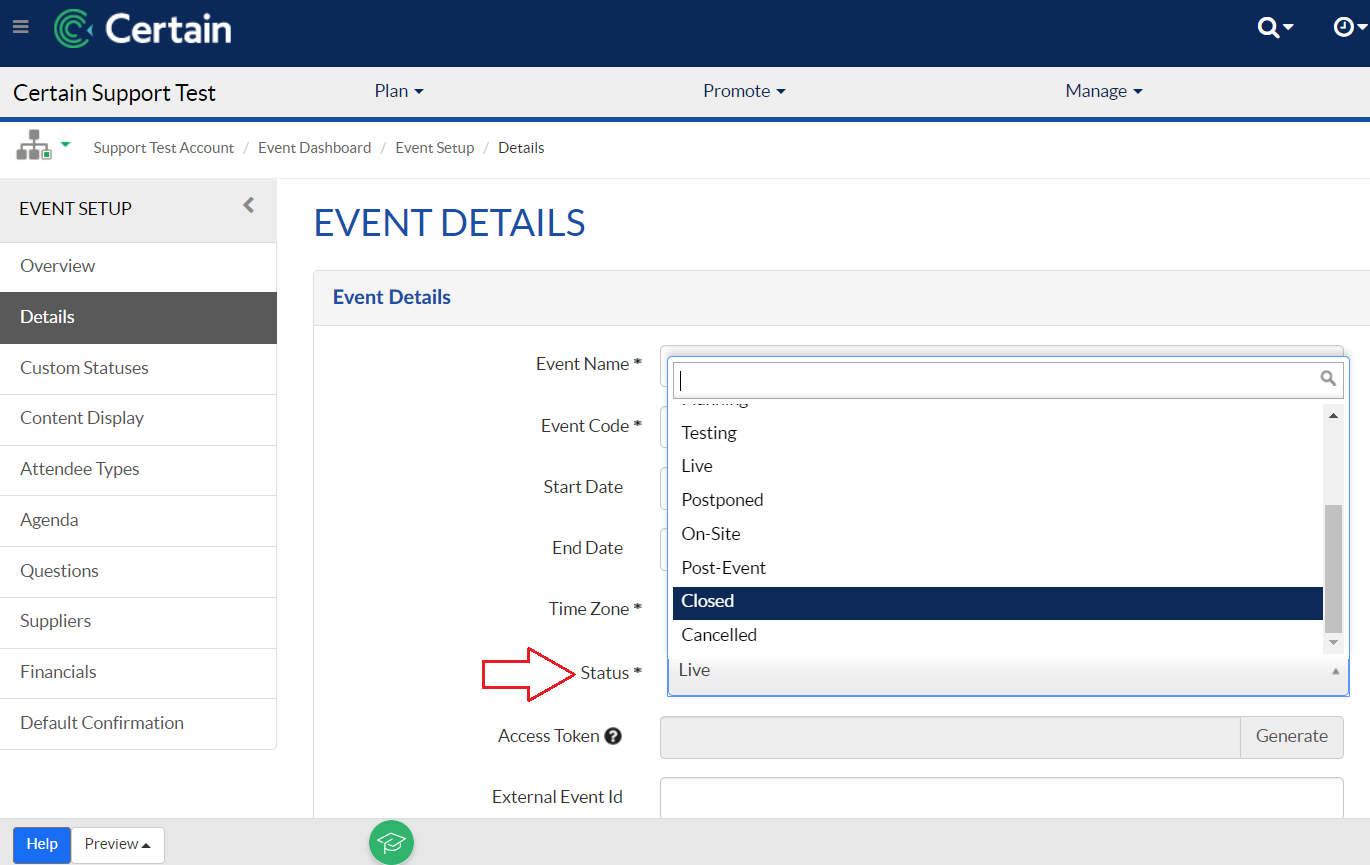The image size is (1370, 865).
Task: Select Details in the sidebar
Action: (138, 317)
